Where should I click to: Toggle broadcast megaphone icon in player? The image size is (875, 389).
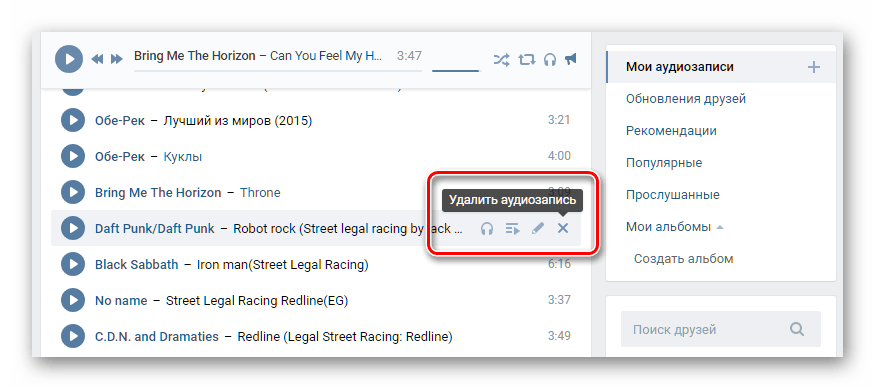pyautogui.click(x=570, y=59)
